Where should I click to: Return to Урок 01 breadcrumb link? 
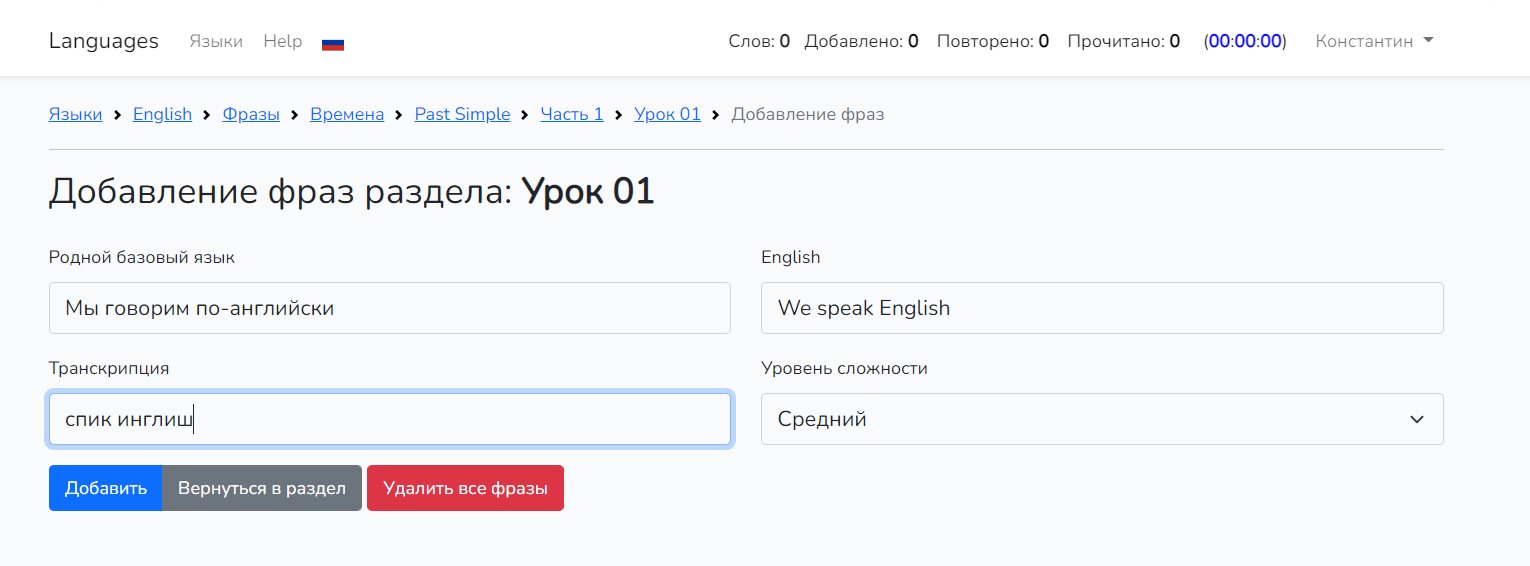(667, 114)
